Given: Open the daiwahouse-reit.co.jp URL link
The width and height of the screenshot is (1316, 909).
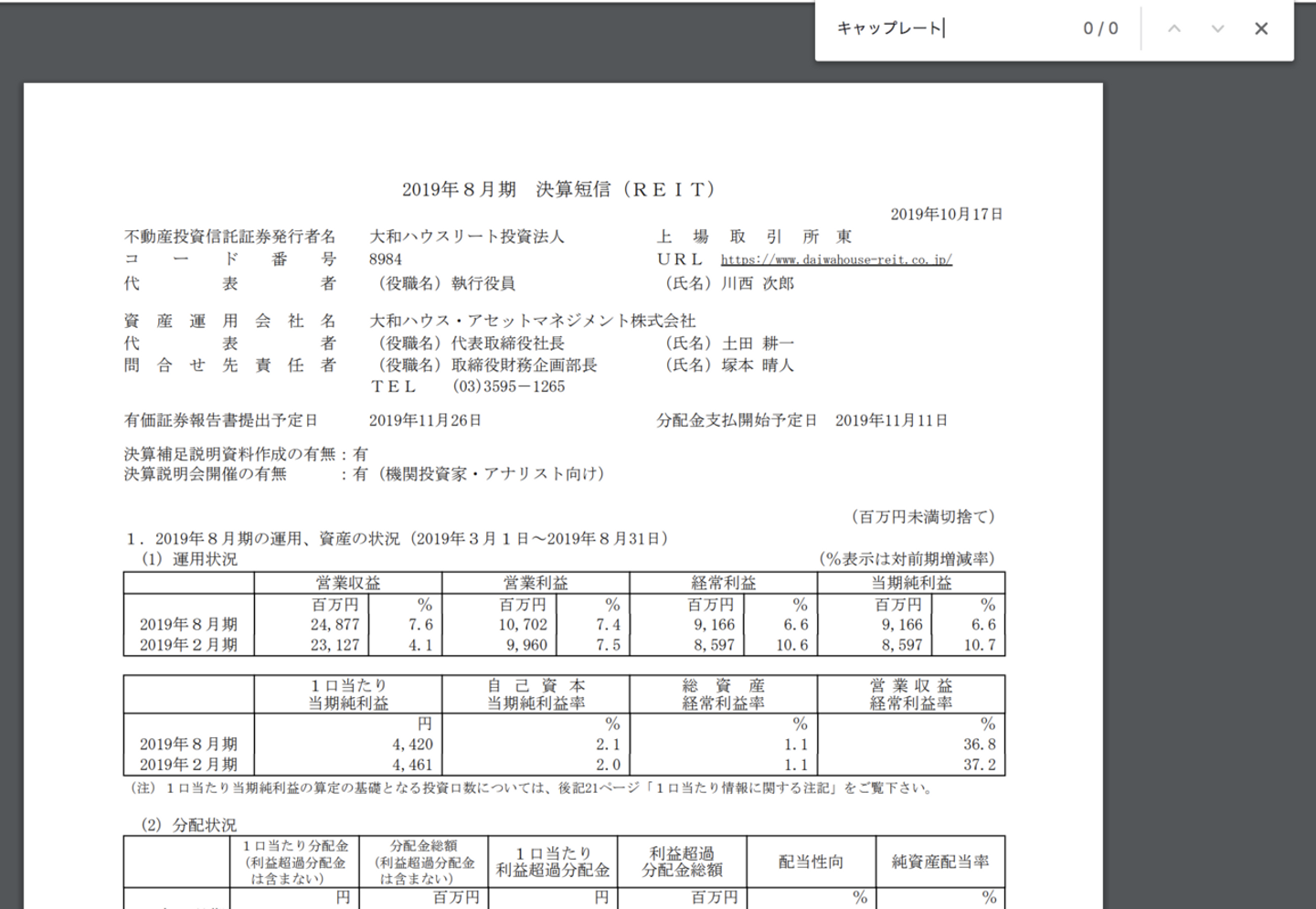Looking at the screenshot, I should click(x=836, y=259).
